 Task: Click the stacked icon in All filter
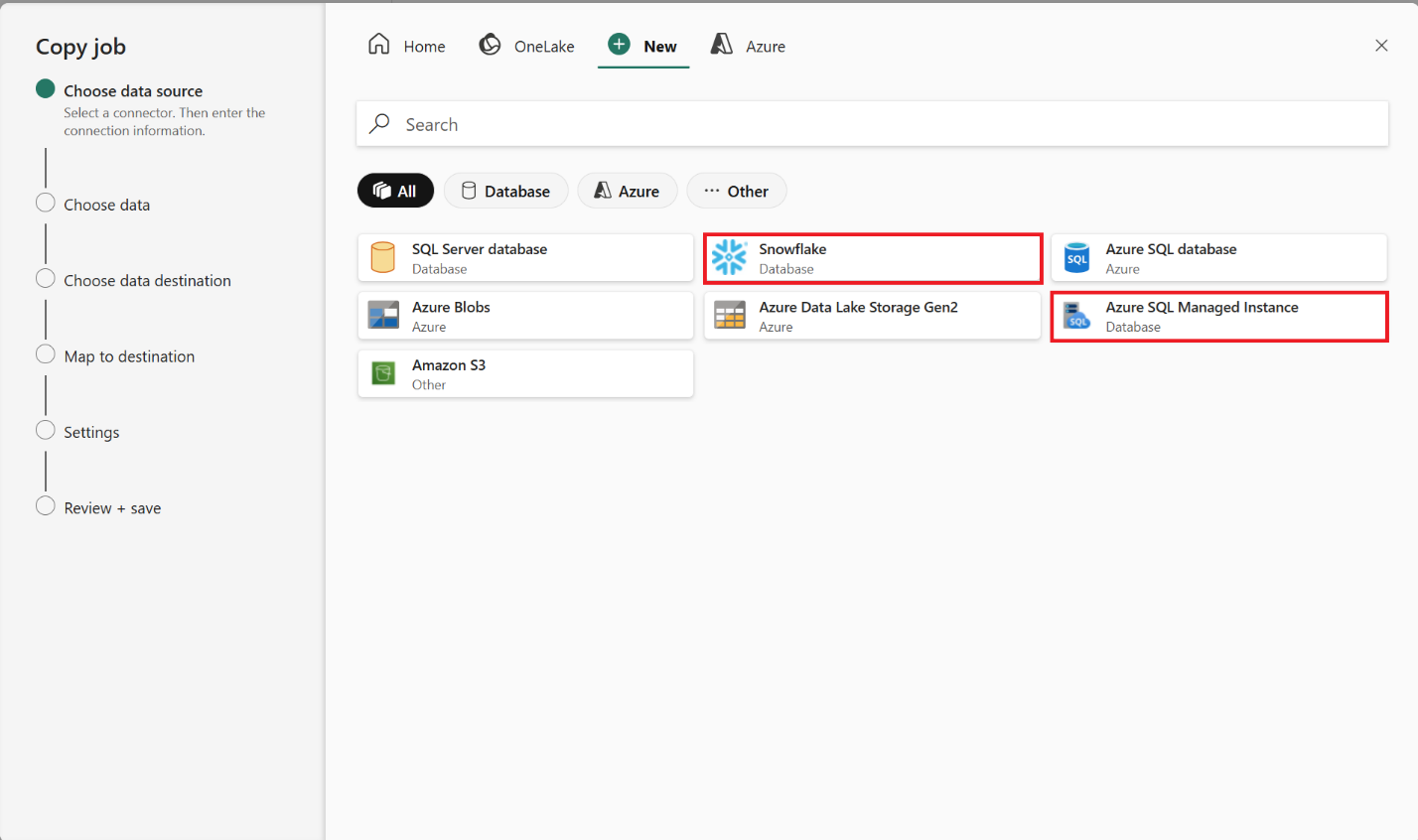[x=381, y=191]
